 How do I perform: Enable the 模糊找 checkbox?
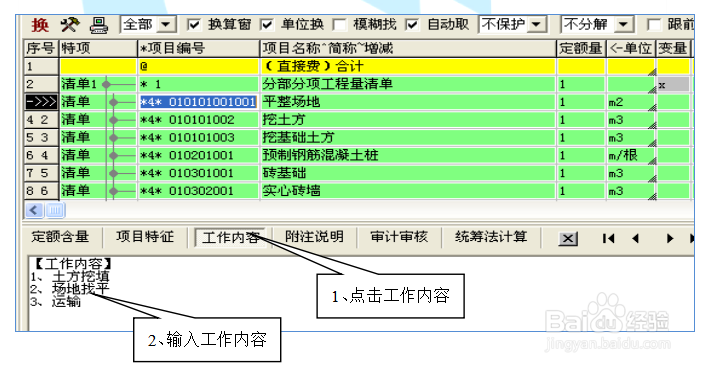(339, 24)
